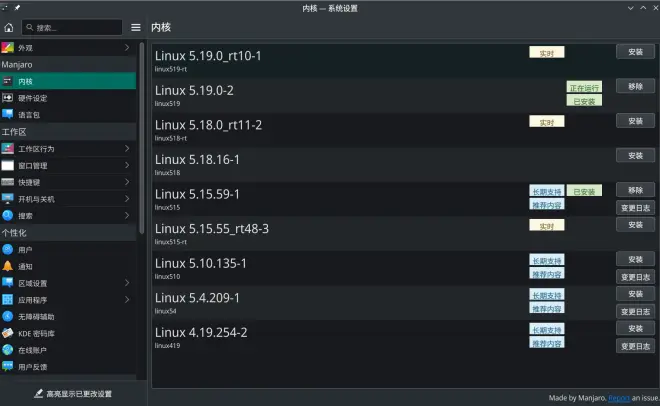Click the Linux 5.18.16-1 title text
The height and width of the screenshot is (406, 660).
click(197, 160)
